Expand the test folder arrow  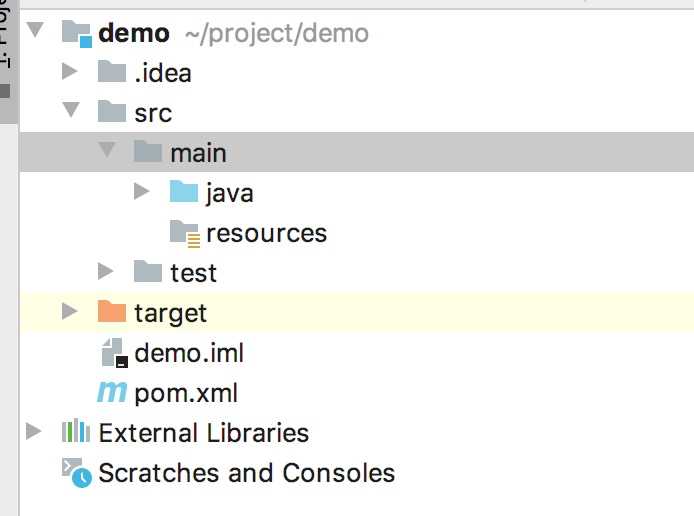coord(105,271)
